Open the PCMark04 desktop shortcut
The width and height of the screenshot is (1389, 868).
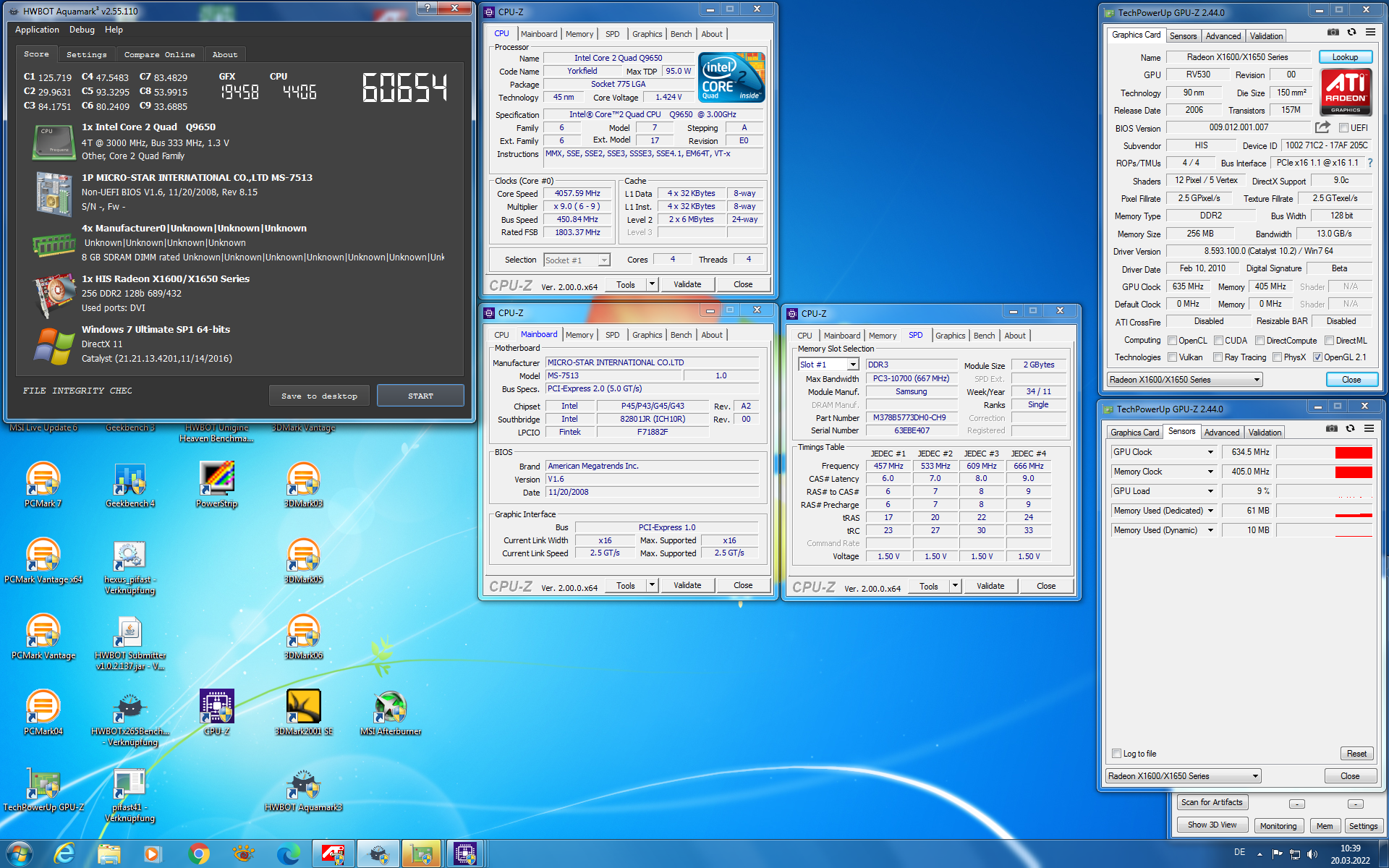coord(43,712)
